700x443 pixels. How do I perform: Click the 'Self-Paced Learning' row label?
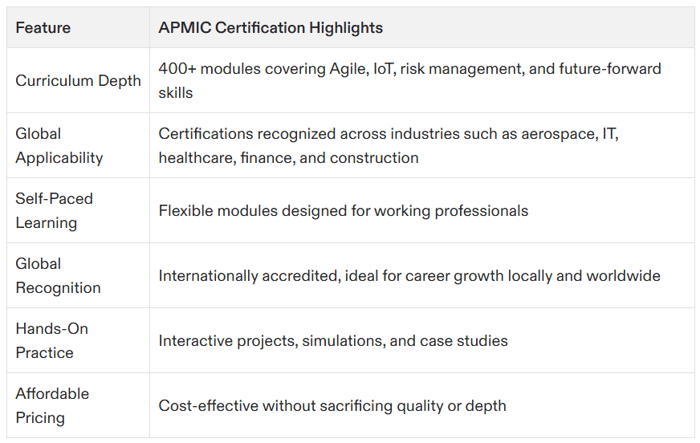pos(55,210)
